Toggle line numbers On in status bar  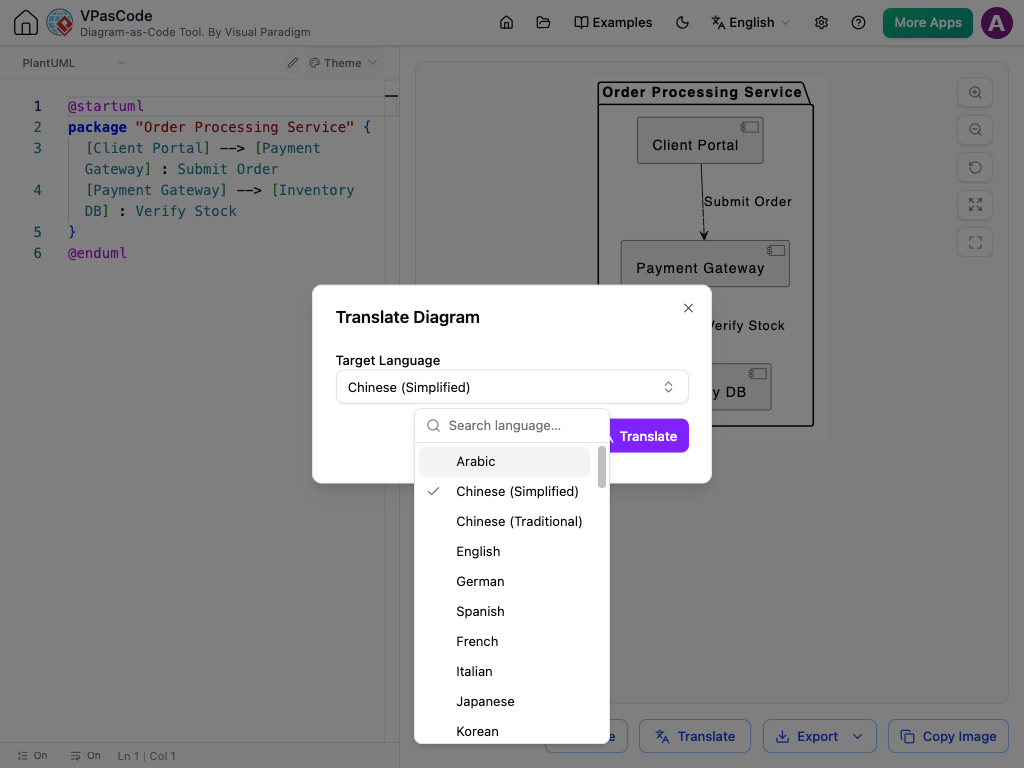coord(32,756)
